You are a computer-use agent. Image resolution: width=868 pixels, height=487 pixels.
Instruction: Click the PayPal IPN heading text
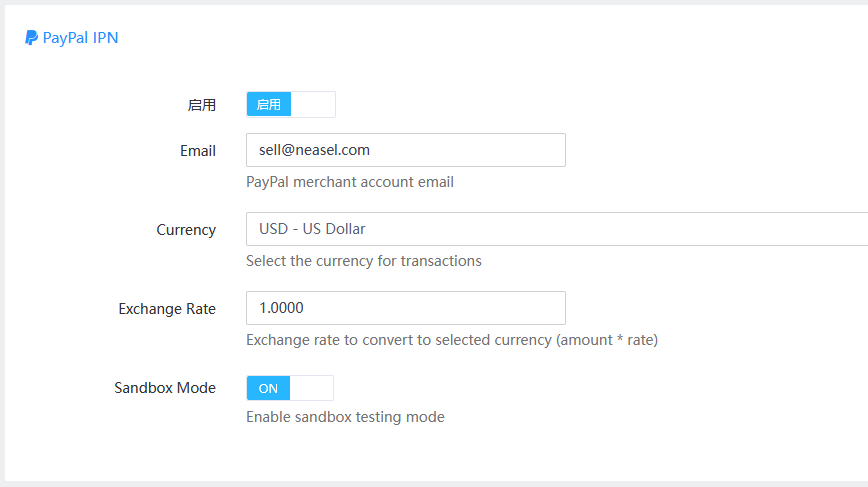(x=80, y=38)
